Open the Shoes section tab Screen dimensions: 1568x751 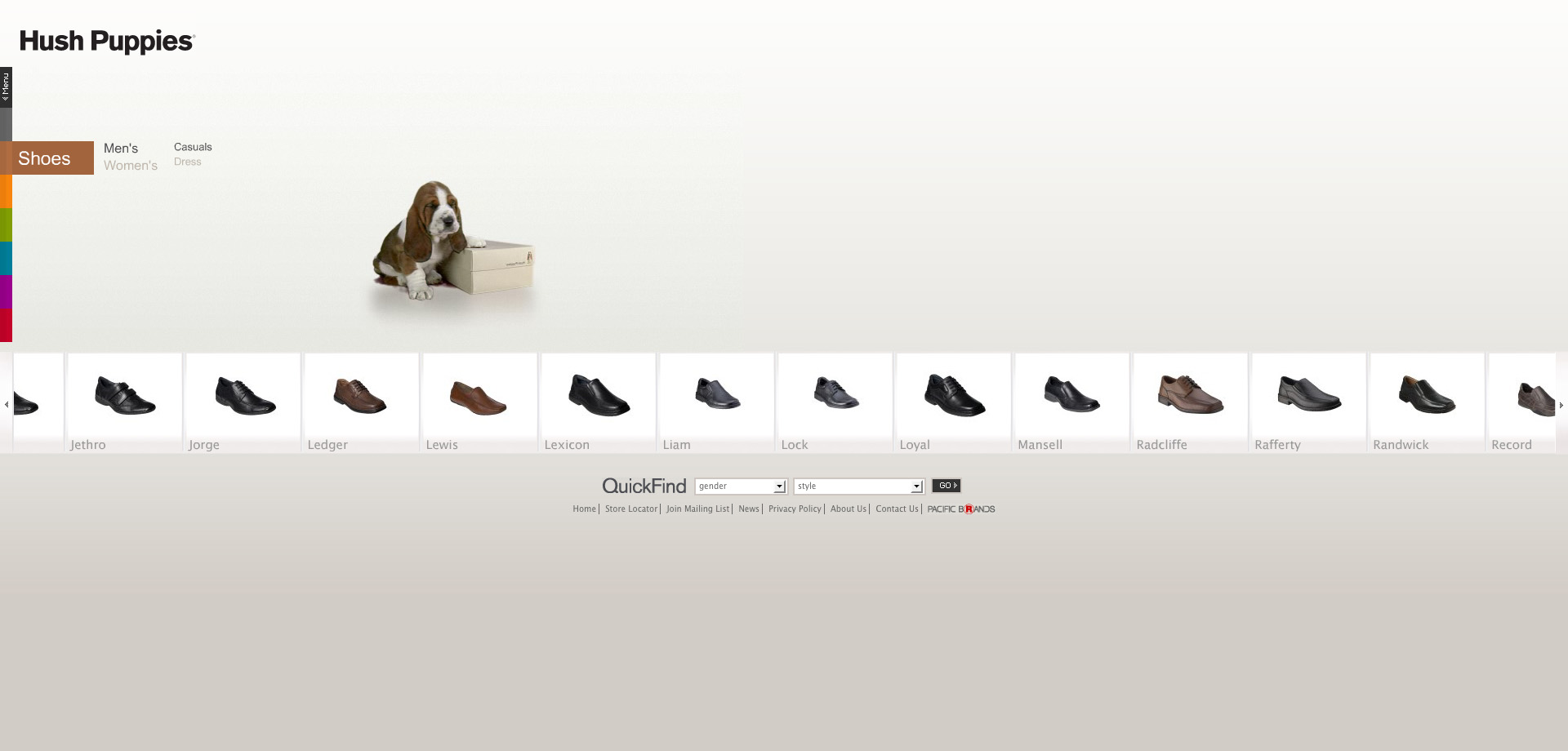click(47, 158)
